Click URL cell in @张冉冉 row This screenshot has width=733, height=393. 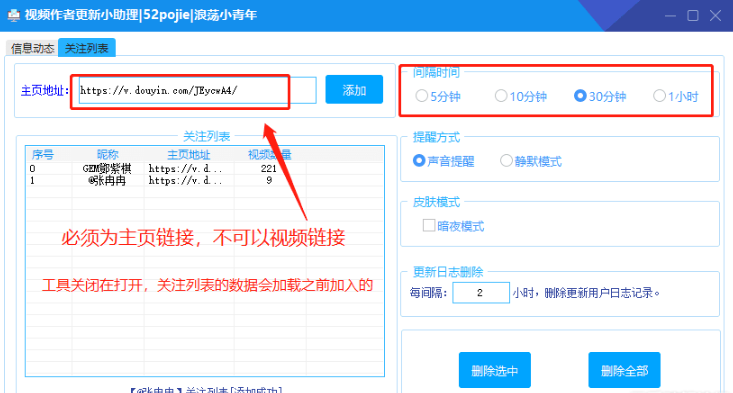[x=185, y=180]
